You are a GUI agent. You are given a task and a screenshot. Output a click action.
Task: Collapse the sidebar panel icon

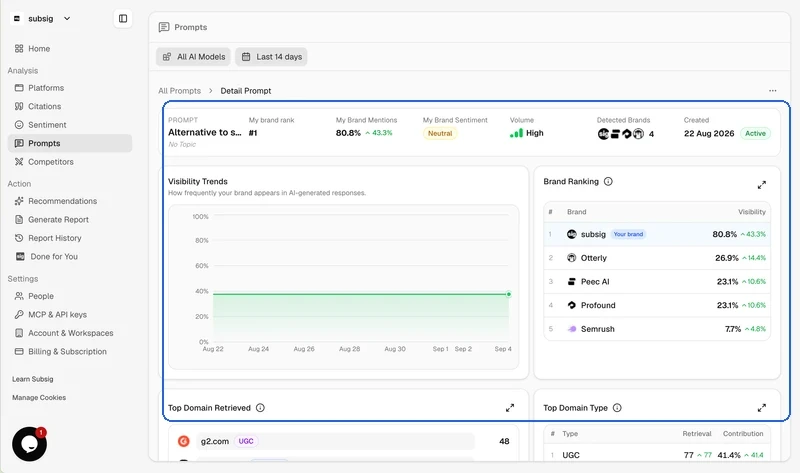[x=123, y=18]
